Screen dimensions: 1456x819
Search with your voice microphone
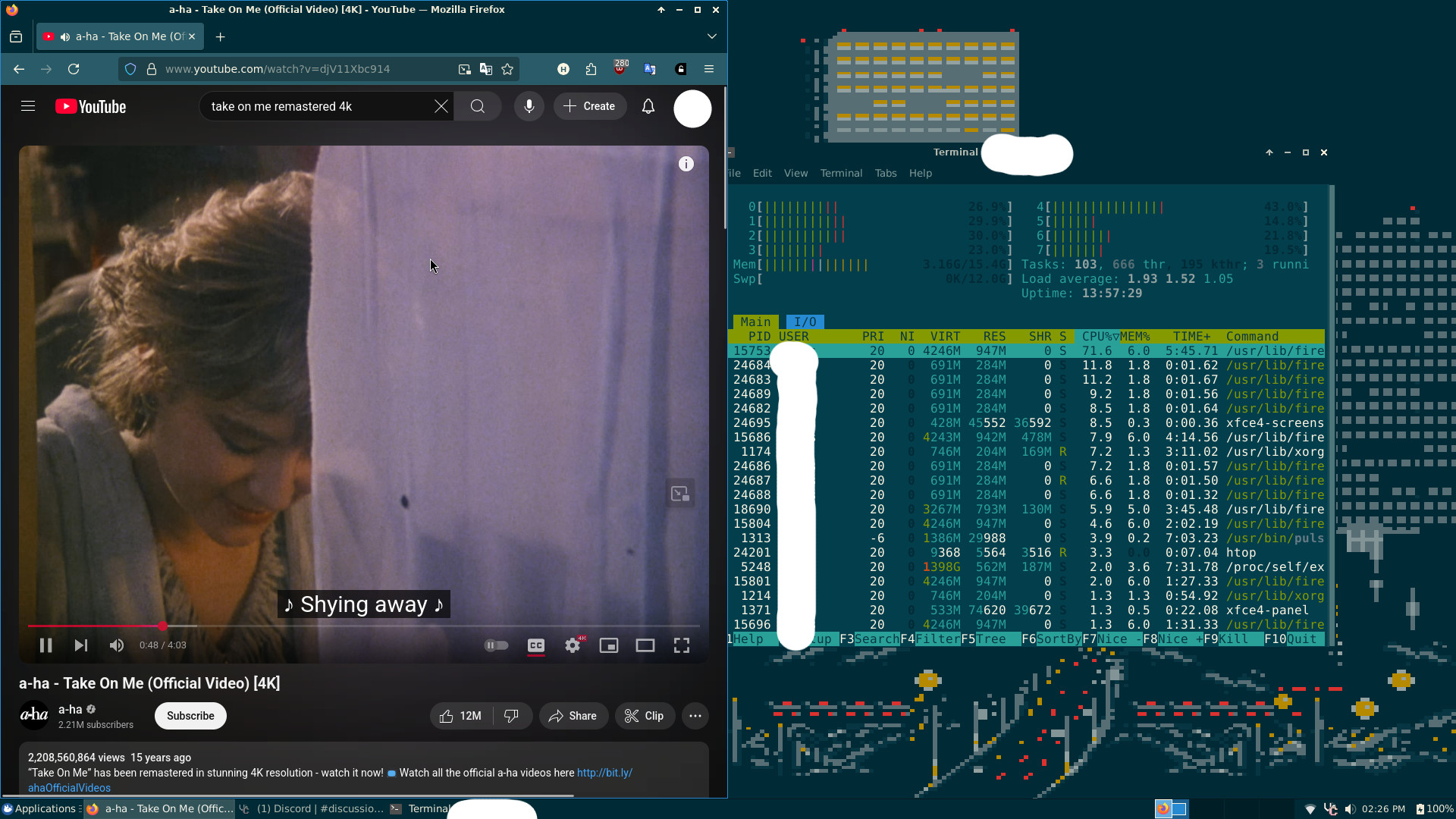[x=529, y=106]
